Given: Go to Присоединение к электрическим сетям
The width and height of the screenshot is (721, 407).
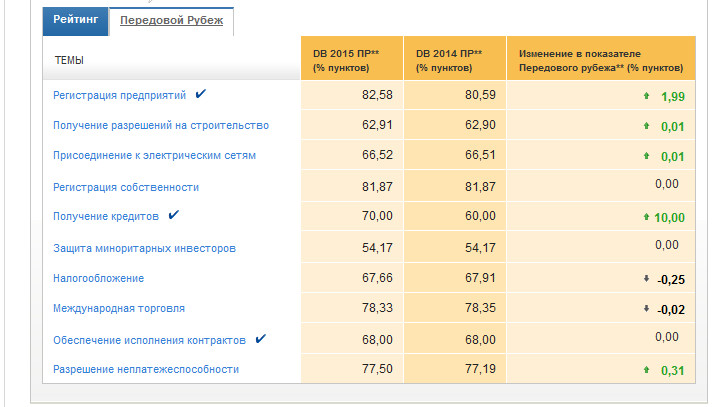Looking at the screenshot, I should (x=154, y=156).
